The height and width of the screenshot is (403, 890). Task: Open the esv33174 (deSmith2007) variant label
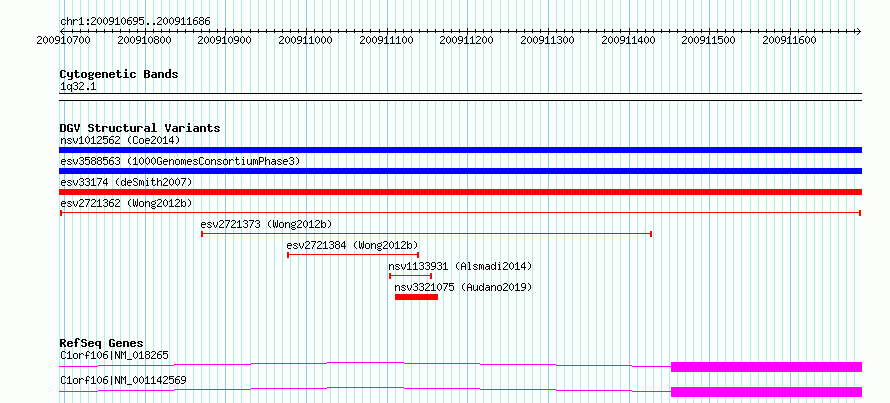(x=126, y=182)
